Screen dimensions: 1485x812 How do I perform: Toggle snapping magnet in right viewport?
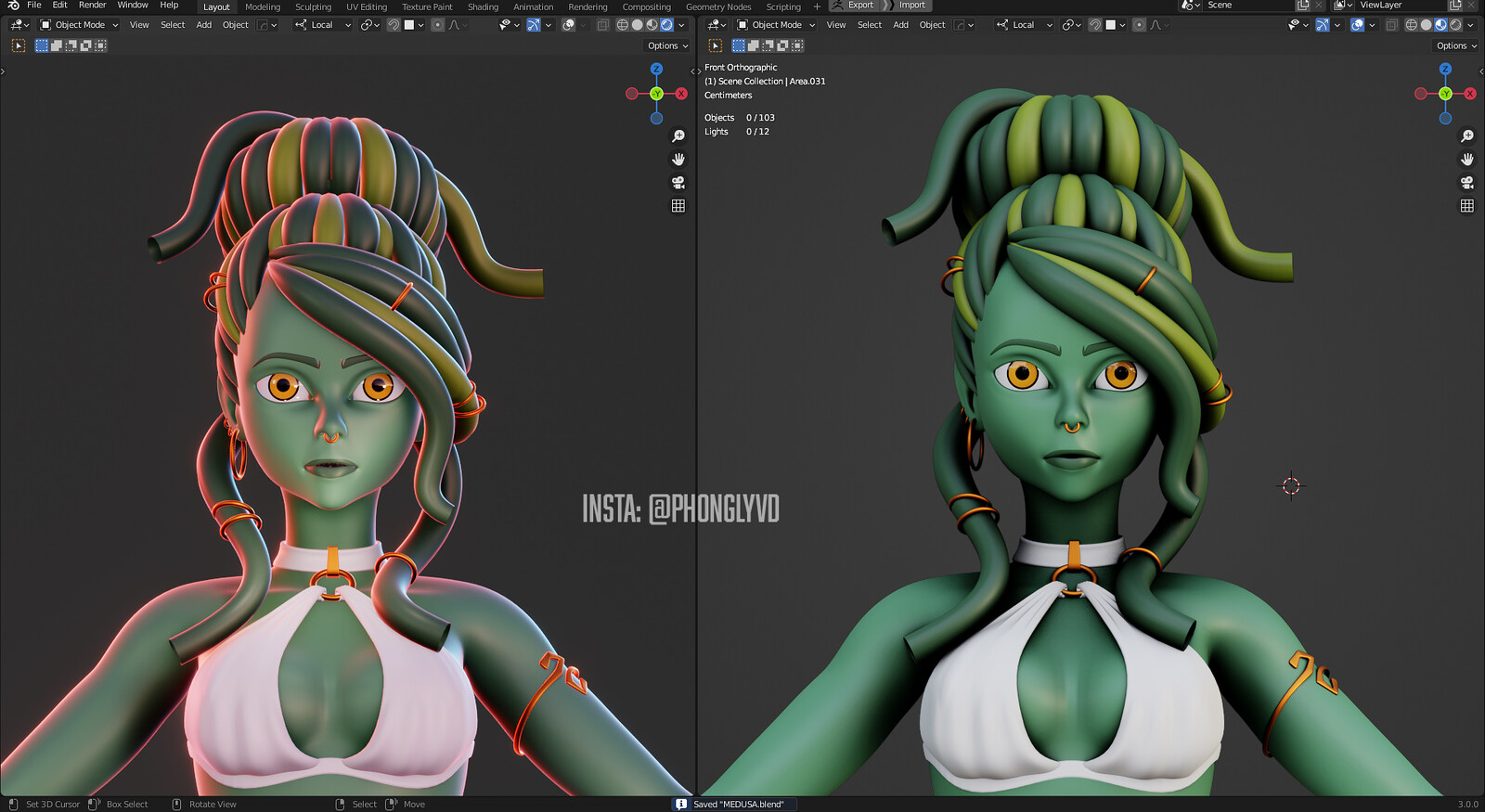1095,25
